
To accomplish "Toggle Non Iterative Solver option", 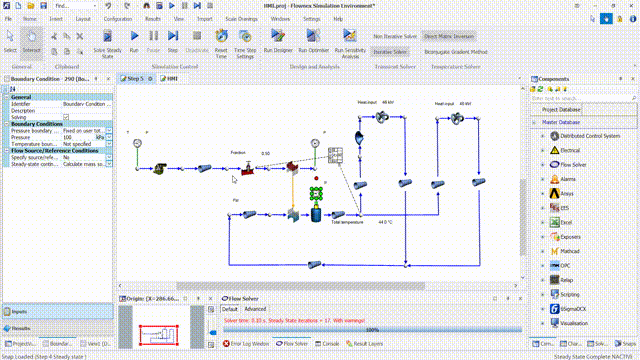I will (x=395, y=36).
